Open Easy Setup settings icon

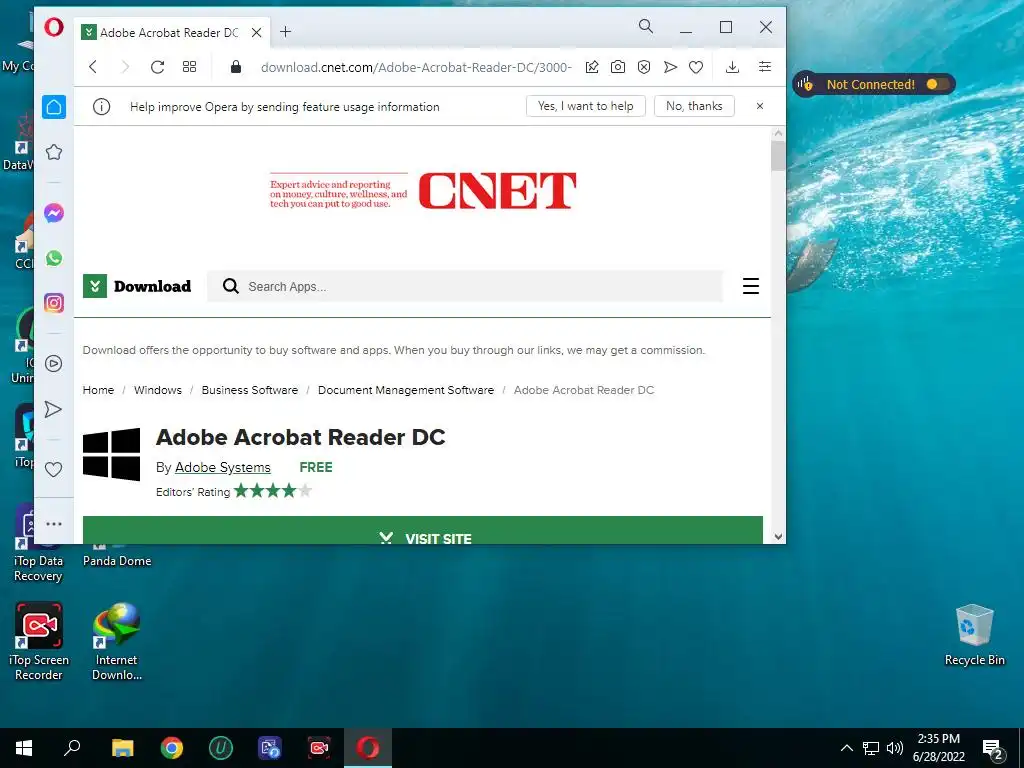coord(765,67)
